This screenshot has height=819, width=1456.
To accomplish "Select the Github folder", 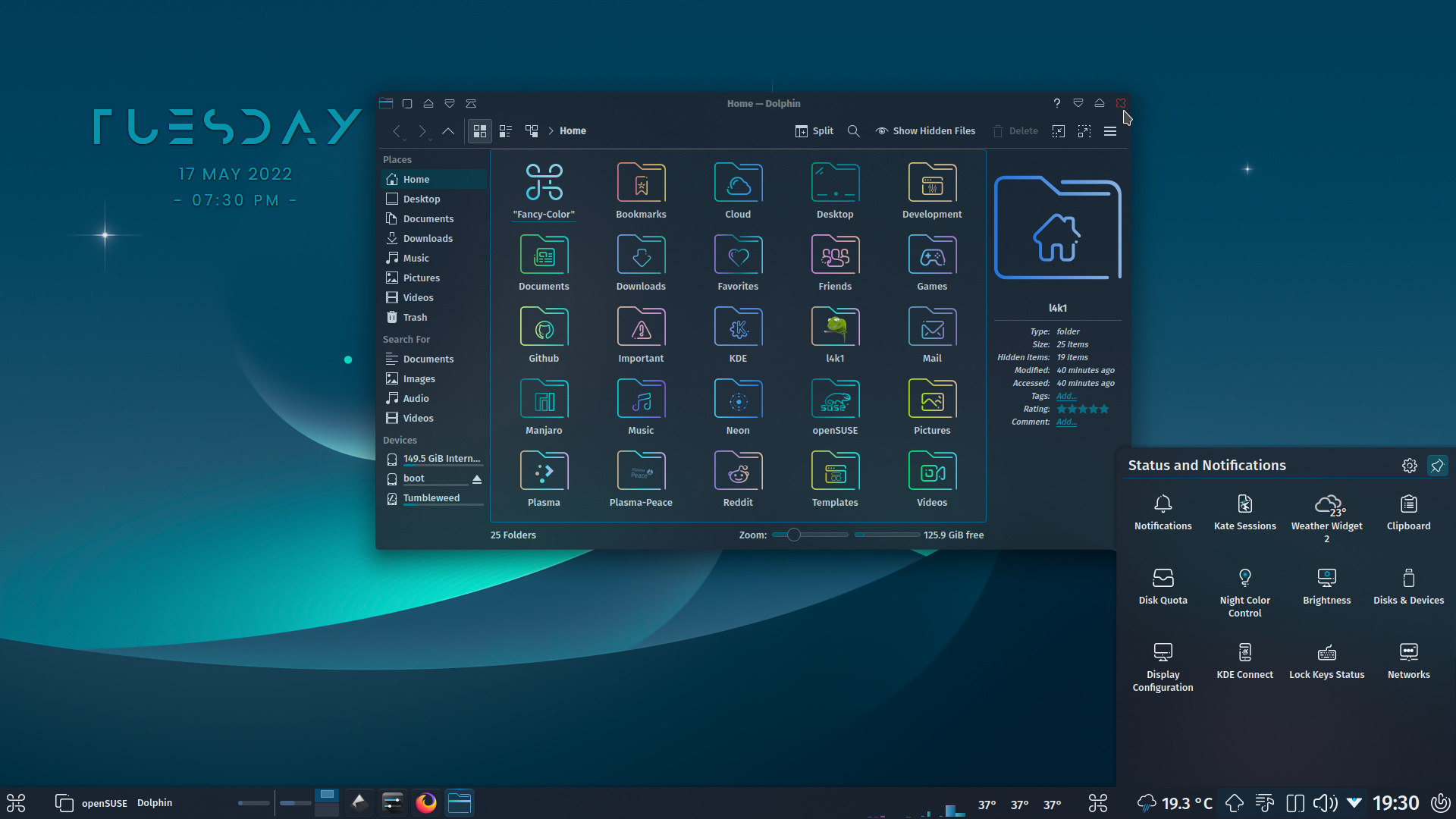I will [544, 334].
